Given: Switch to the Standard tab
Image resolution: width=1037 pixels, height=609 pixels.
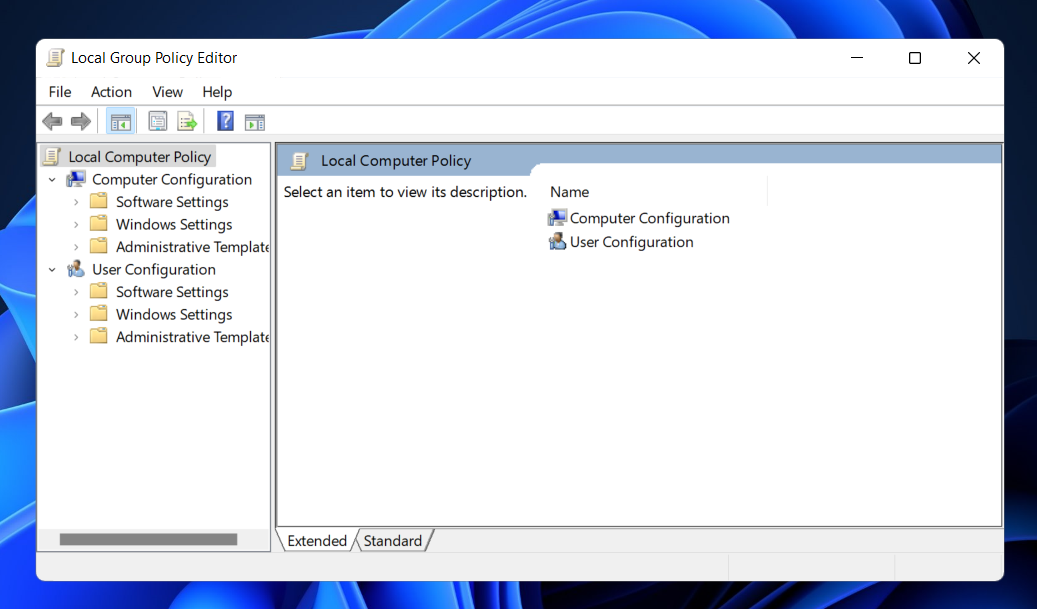Looking at the screenshot, I should [x=393, y=540].
